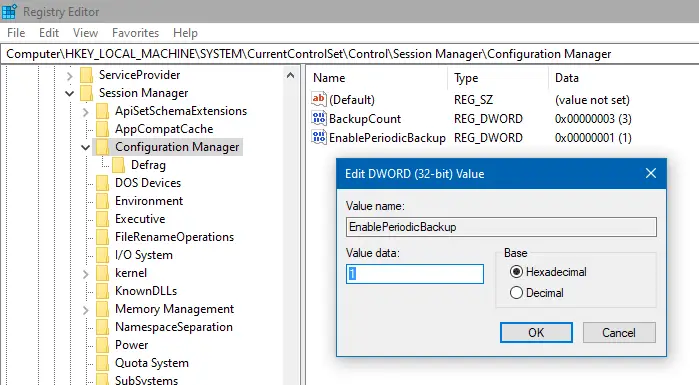Image resolution: width=699 pixels, height=385 pixels.
Task: Click the Environment folder icon
Action: (x=103, y=201)
